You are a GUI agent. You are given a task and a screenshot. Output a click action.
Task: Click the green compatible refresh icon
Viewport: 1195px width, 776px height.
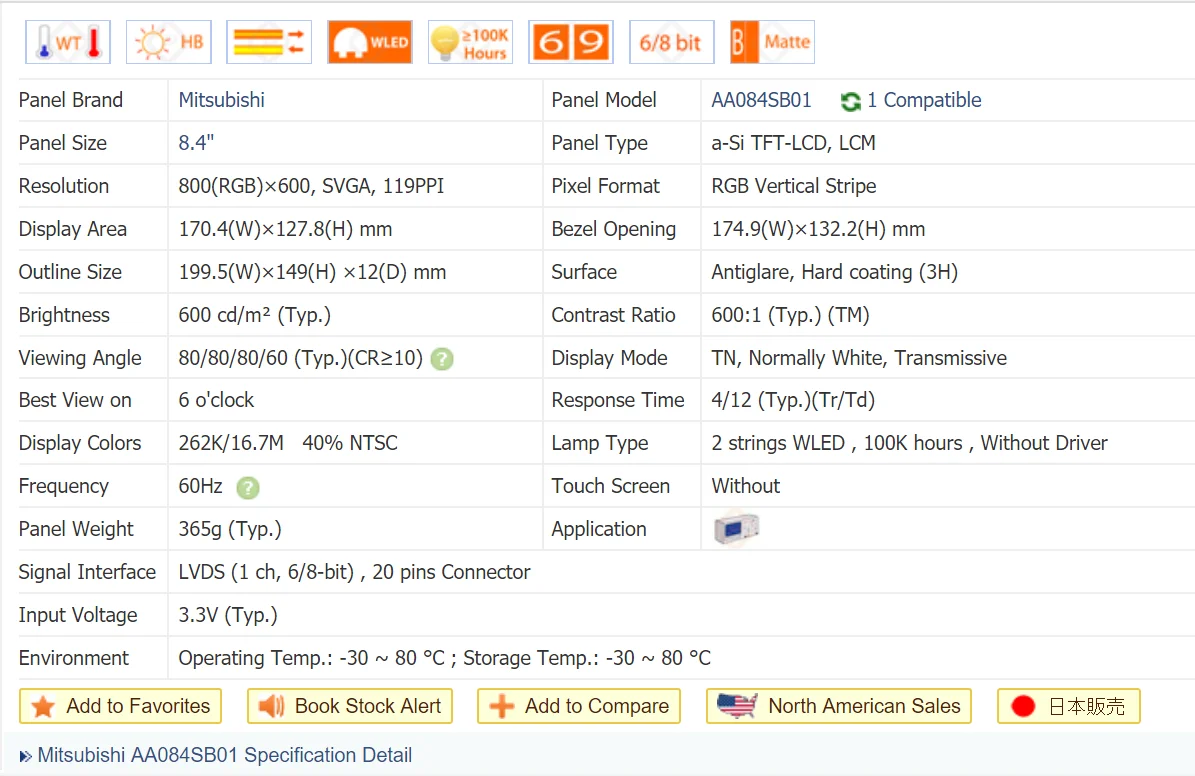851,101
